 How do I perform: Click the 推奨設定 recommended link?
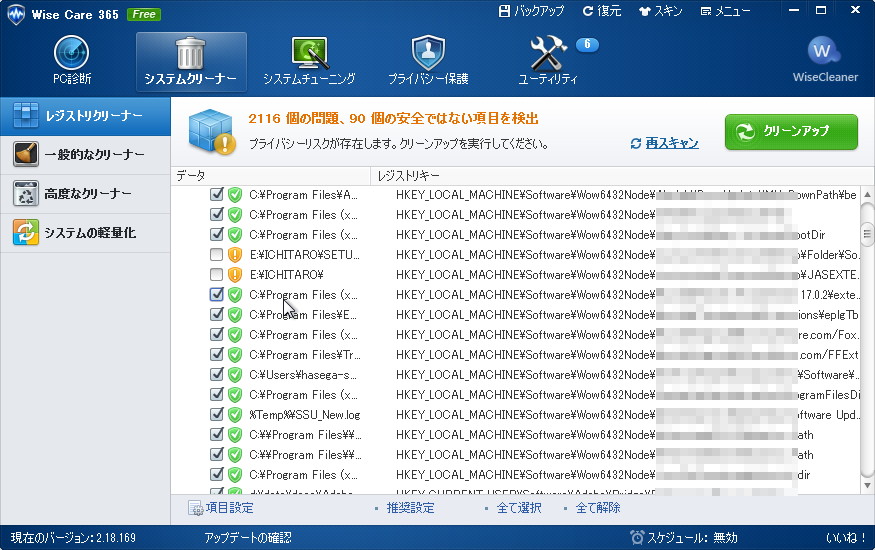click(410, 508)
